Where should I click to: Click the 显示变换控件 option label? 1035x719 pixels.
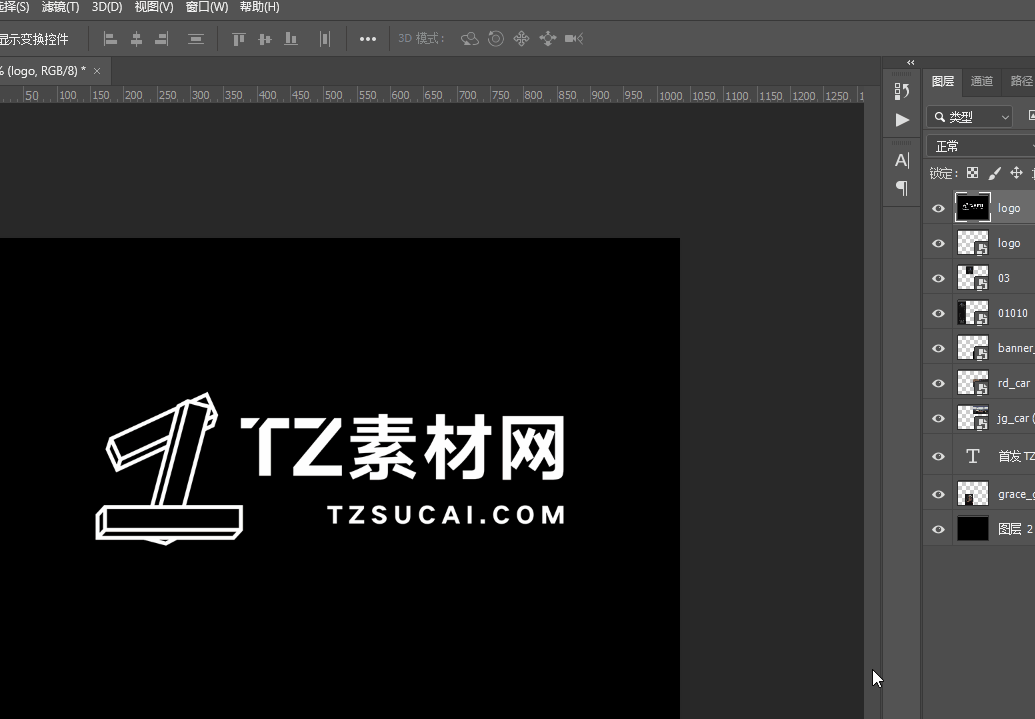[34, 39]
